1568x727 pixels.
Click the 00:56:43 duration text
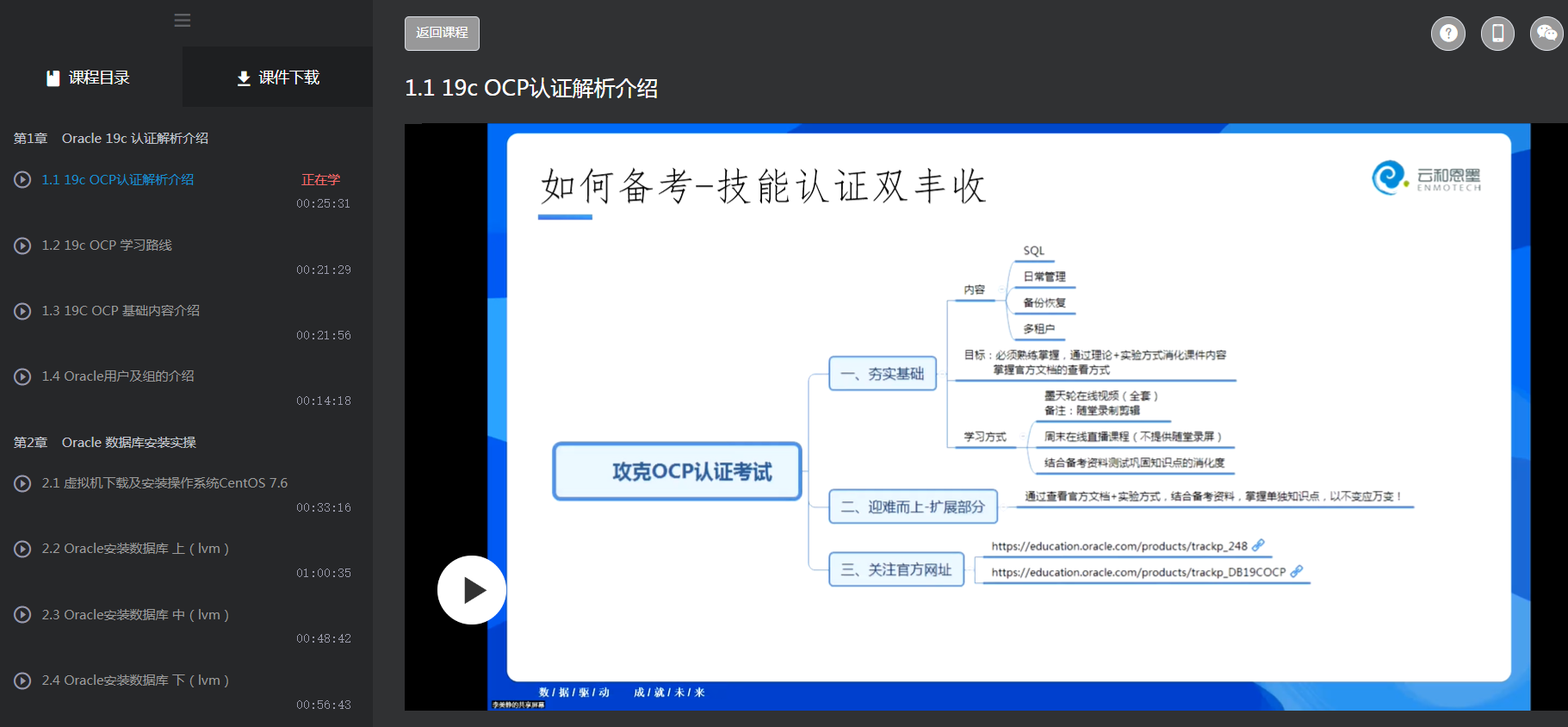click(324, 705)
